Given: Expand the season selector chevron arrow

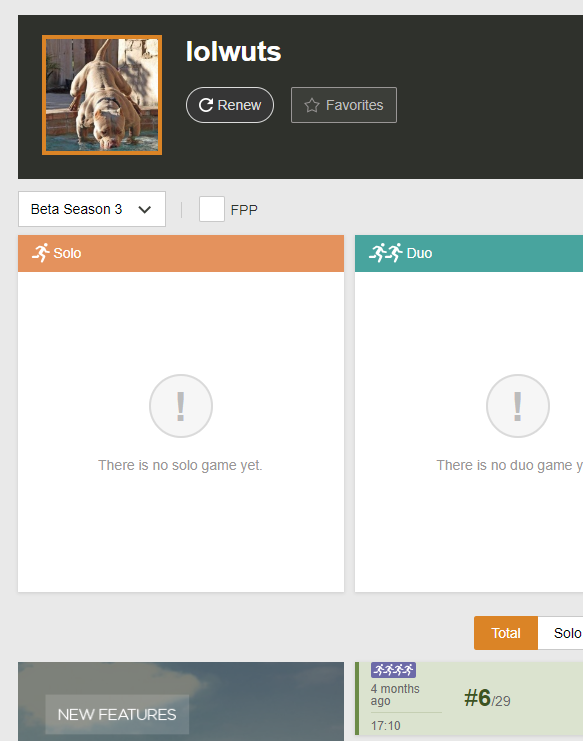Looking at the screenshot, I should tap(145, 209).
